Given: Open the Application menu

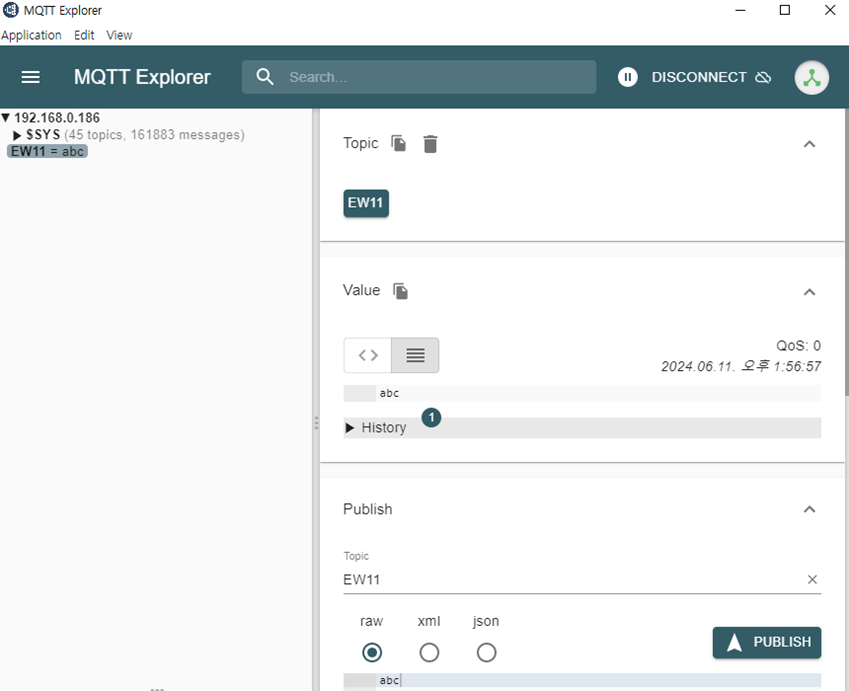Looking at the screenshot, I should [31, 35].
